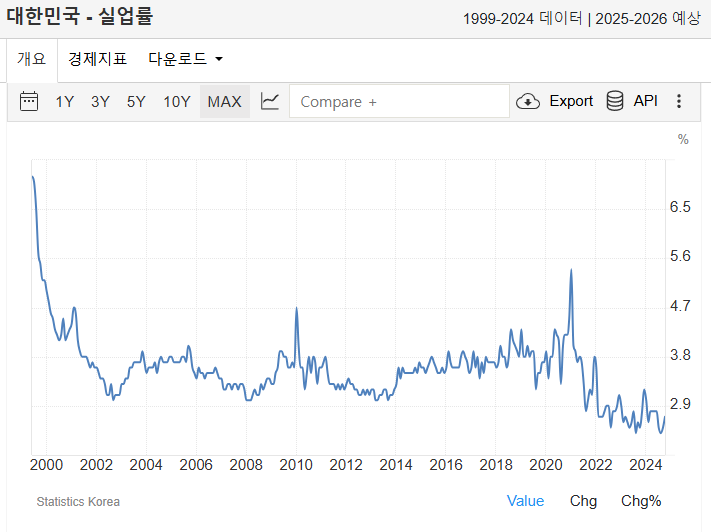Click the 4.7 y-axis label
The image size is (711, 532).
click(x=680, y=306)
